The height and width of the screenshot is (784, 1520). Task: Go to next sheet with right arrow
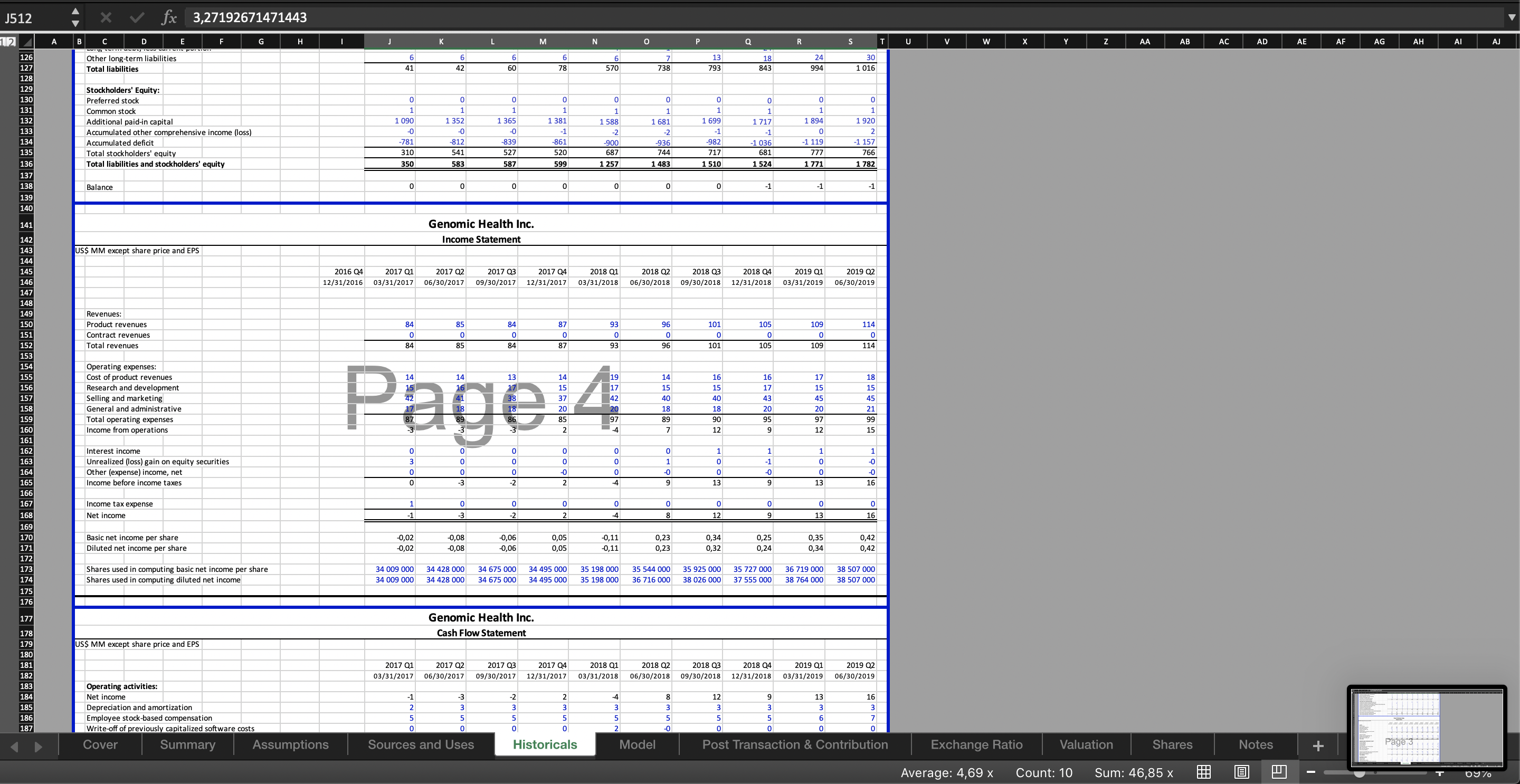(39, 747)
